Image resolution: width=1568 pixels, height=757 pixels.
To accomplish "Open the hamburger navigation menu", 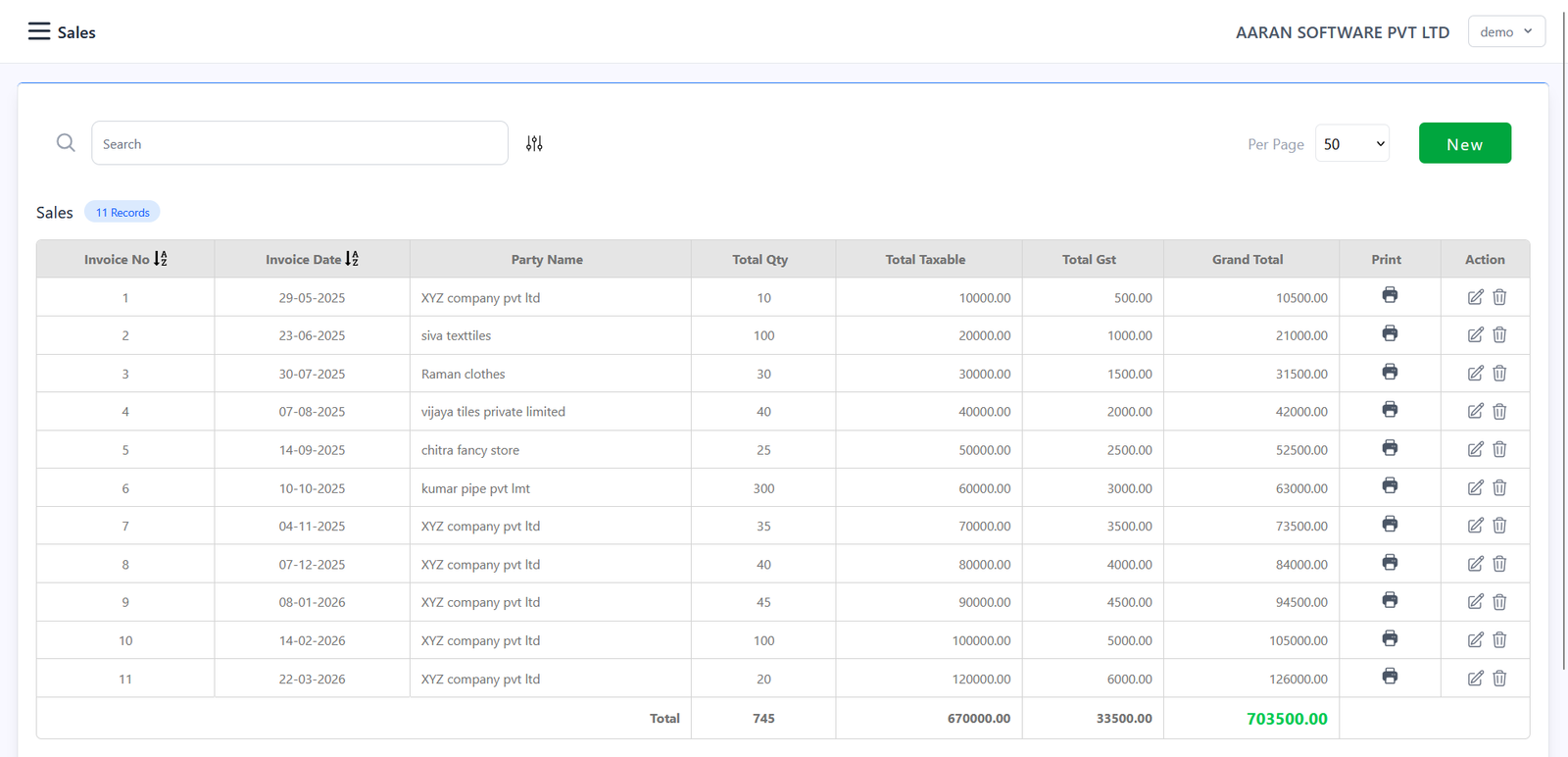I will [x=38, y=31].
